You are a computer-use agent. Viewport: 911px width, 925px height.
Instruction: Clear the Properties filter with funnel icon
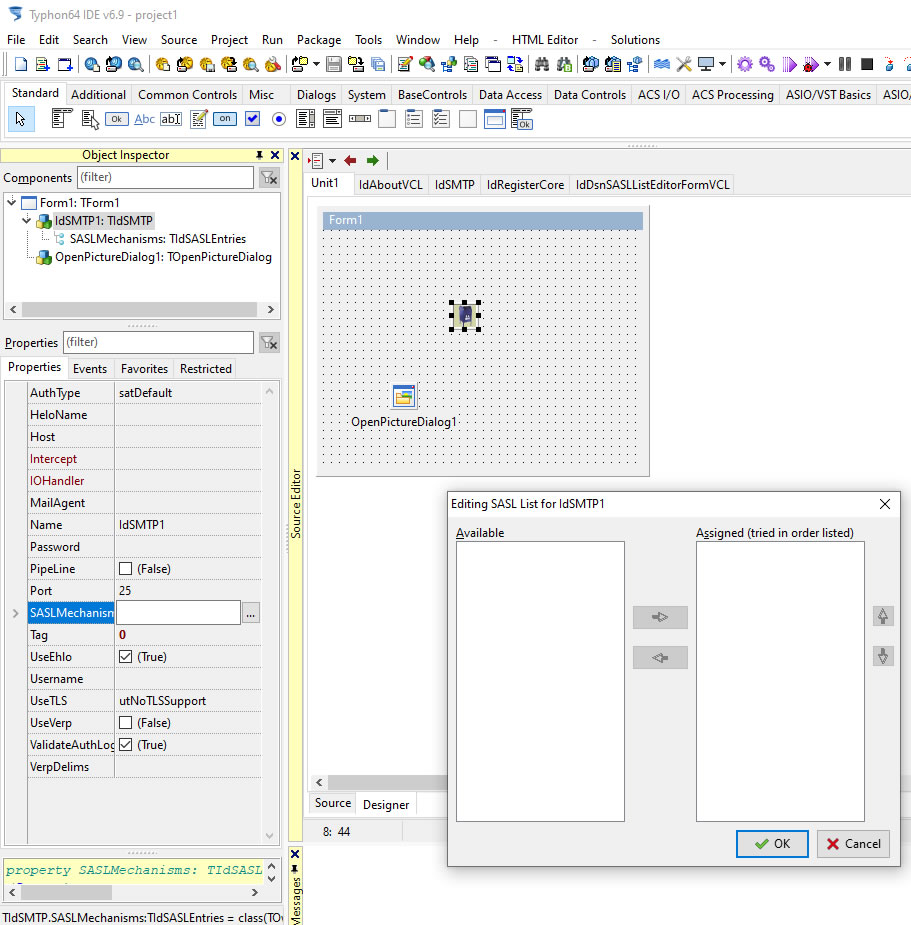(269, 343)
